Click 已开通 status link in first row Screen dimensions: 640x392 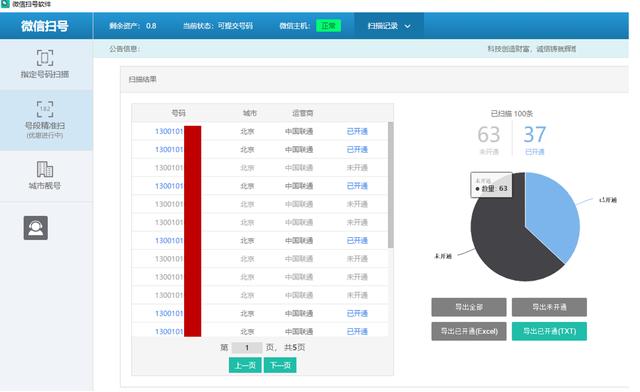click(x=357, y=131)
